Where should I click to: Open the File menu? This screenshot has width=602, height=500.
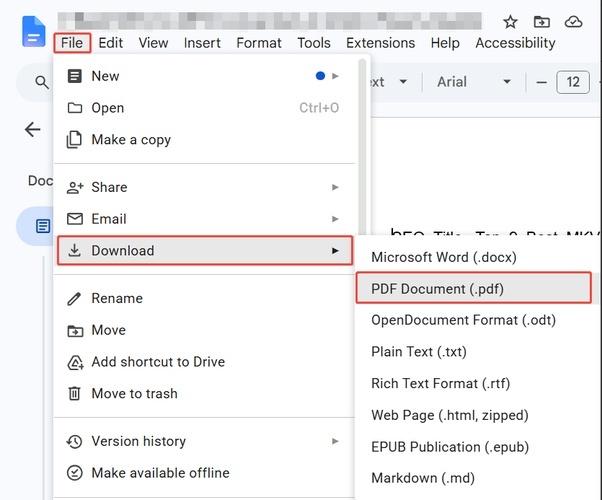72,43
